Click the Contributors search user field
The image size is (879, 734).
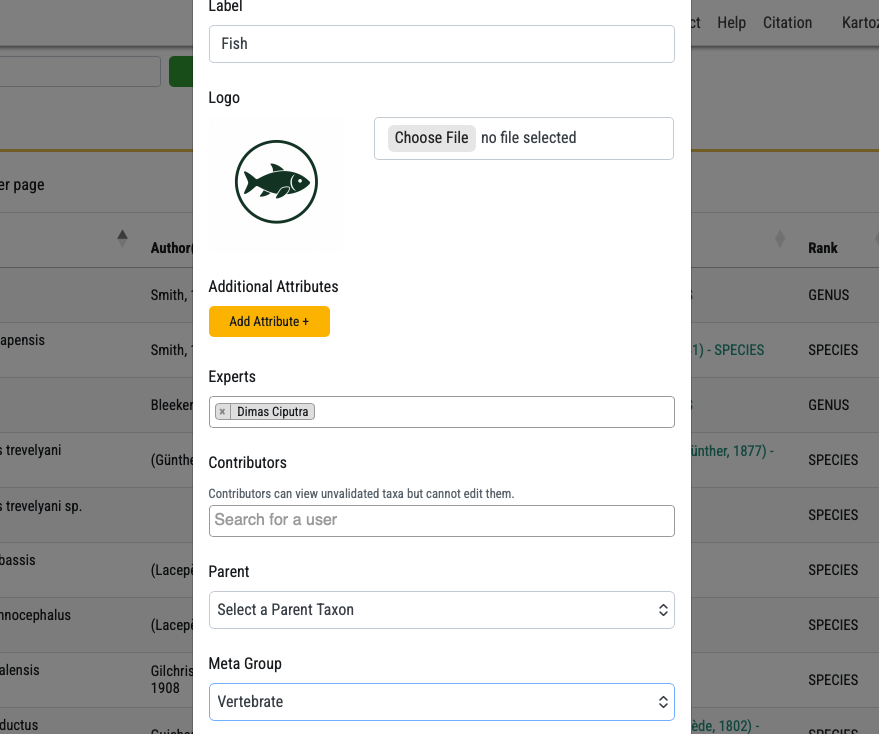pyautogui.click(x=442, y=521)
